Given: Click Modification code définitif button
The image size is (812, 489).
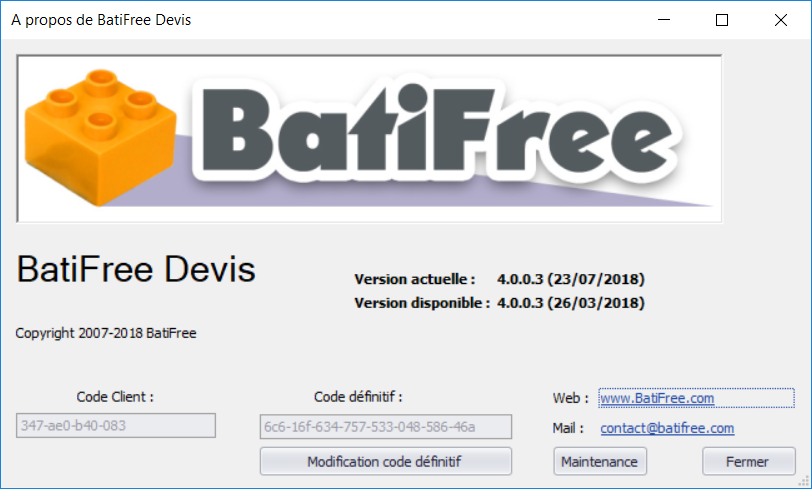Looking at the screenshot, I should click(385, 461).
